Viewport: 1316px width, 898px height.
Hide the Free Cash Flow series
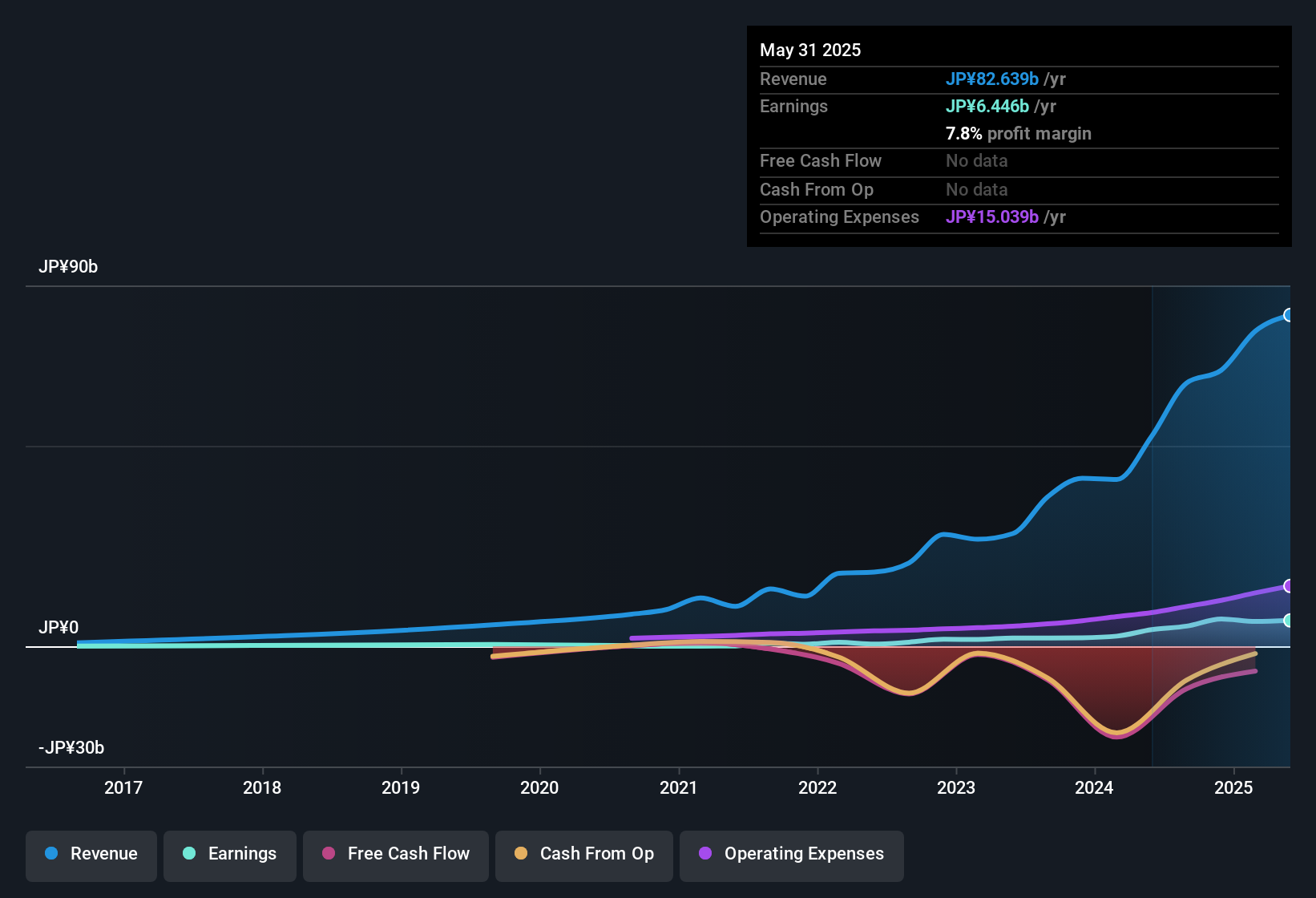coord(396,855)
